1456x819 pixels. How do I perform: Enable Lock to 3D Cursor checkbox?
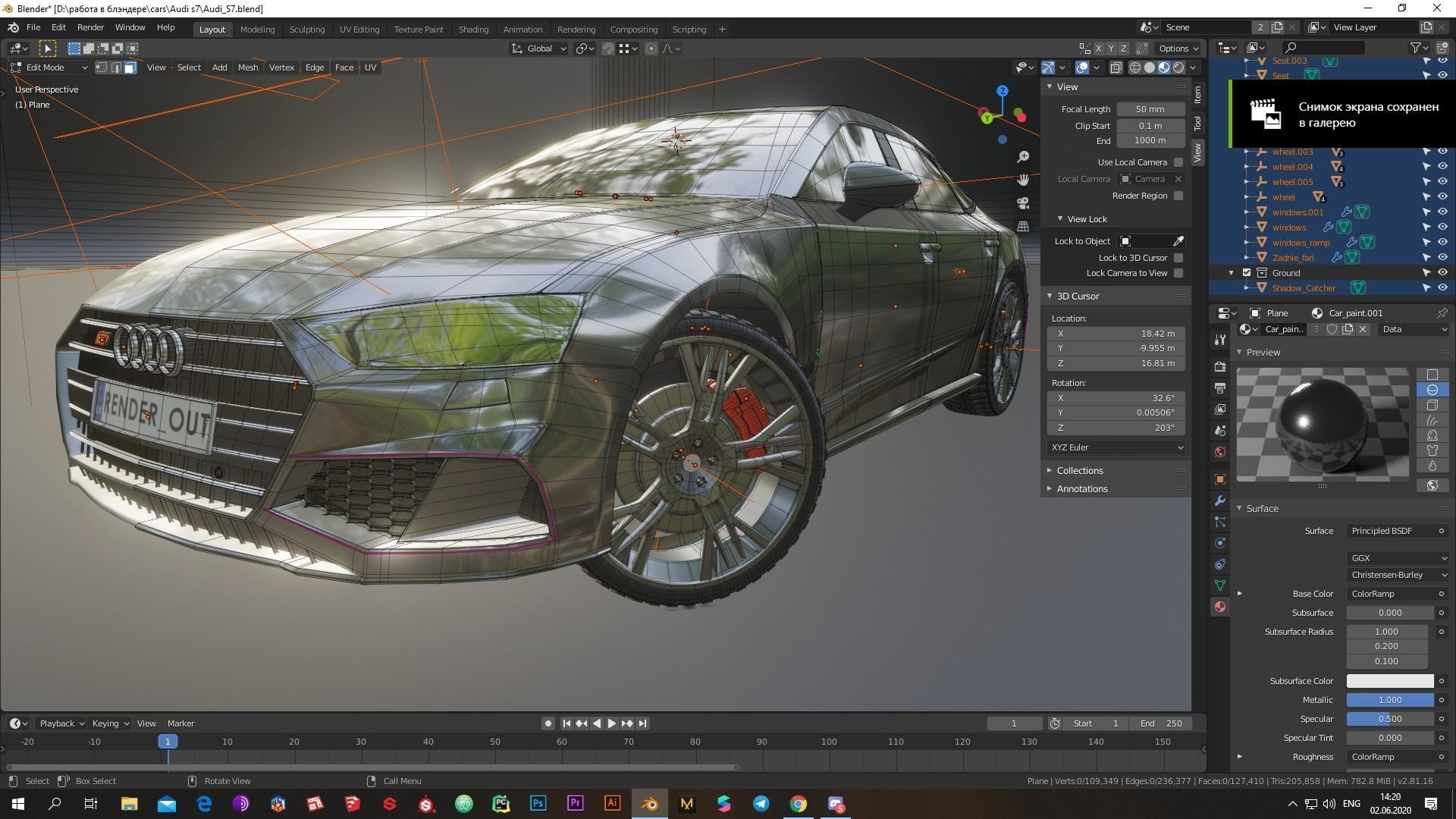point(1178,258)
